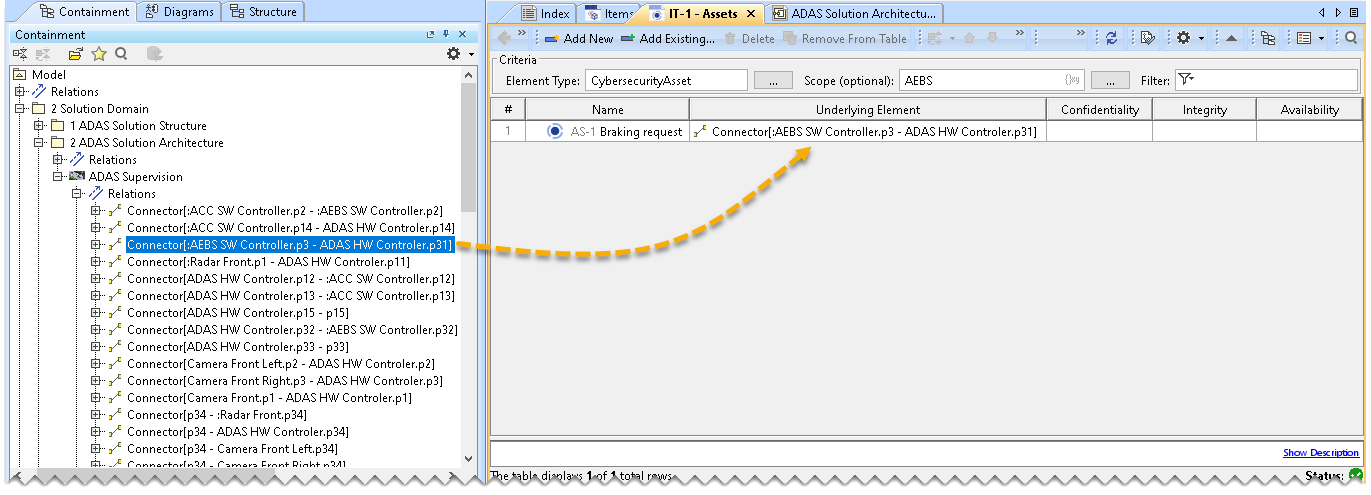The height and width of the screenshot is (495, 1371).
Task: Click the export table icon beside the refresh button
Action: [x=1147, y=38]
